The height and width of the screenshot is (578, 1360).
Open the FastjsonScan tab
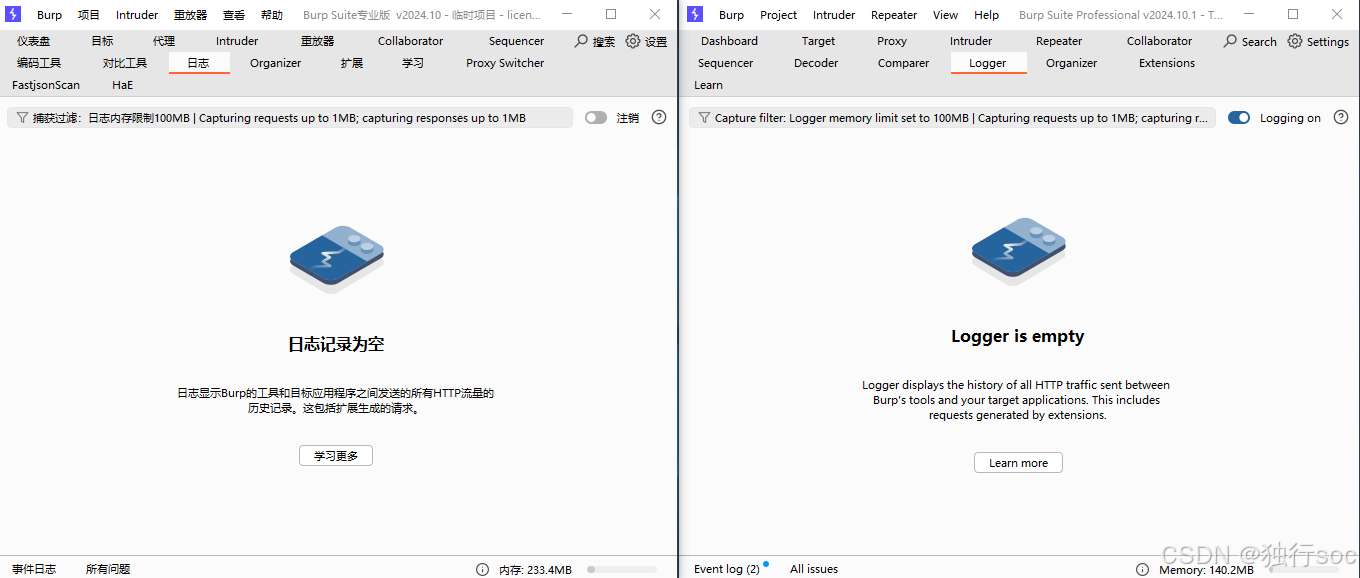click(x=46, y=85)
